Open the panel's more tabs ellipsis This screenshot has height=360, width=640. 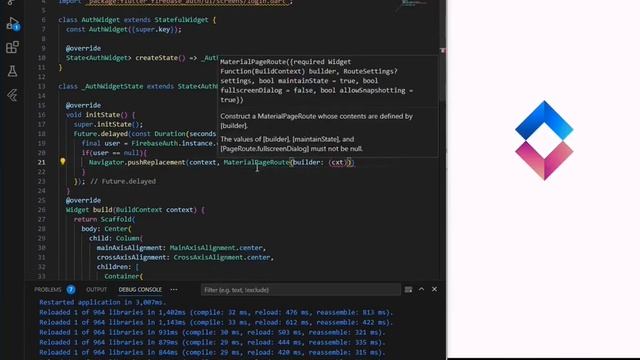pos(174,289)
